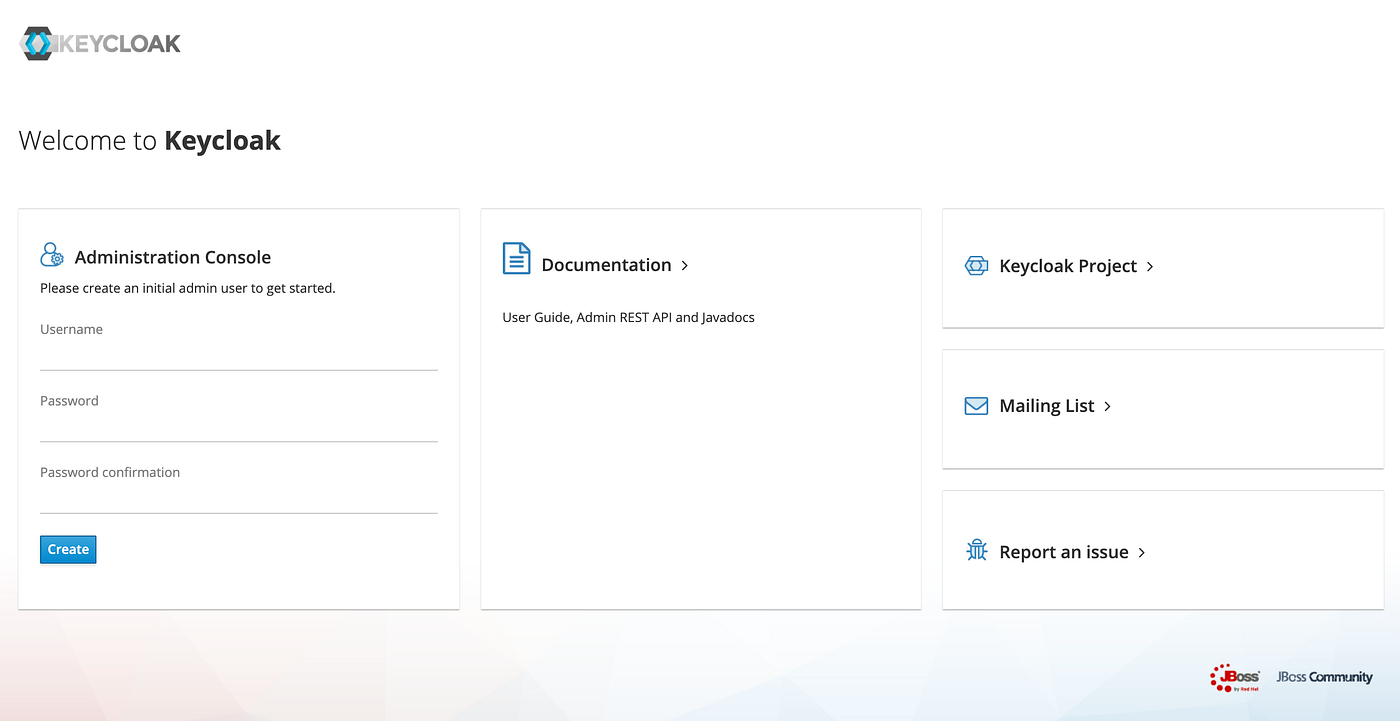Viewport: 1400px width, 721px height.
Task: Click the chevron next to Documentation
Action: 685,265
